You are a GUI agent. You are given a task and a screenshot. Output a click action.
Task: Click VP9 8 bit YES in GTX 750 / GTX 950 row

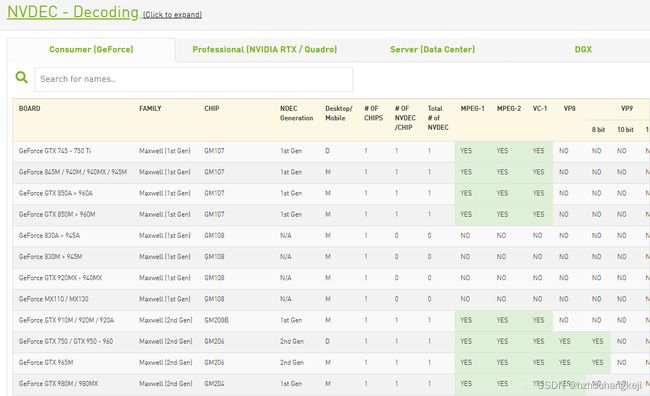pyautogui.click(x=598, y=341)
